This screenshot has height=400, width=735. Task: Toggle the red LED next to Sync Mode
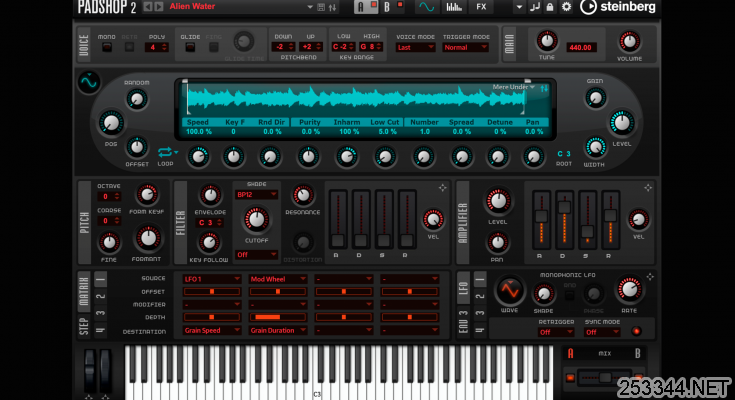coord(636,332)
